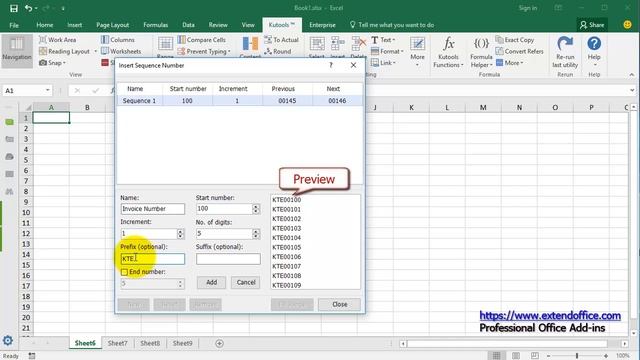
Task: Collapse the ribbon with arrow
Action: [631, 75]
